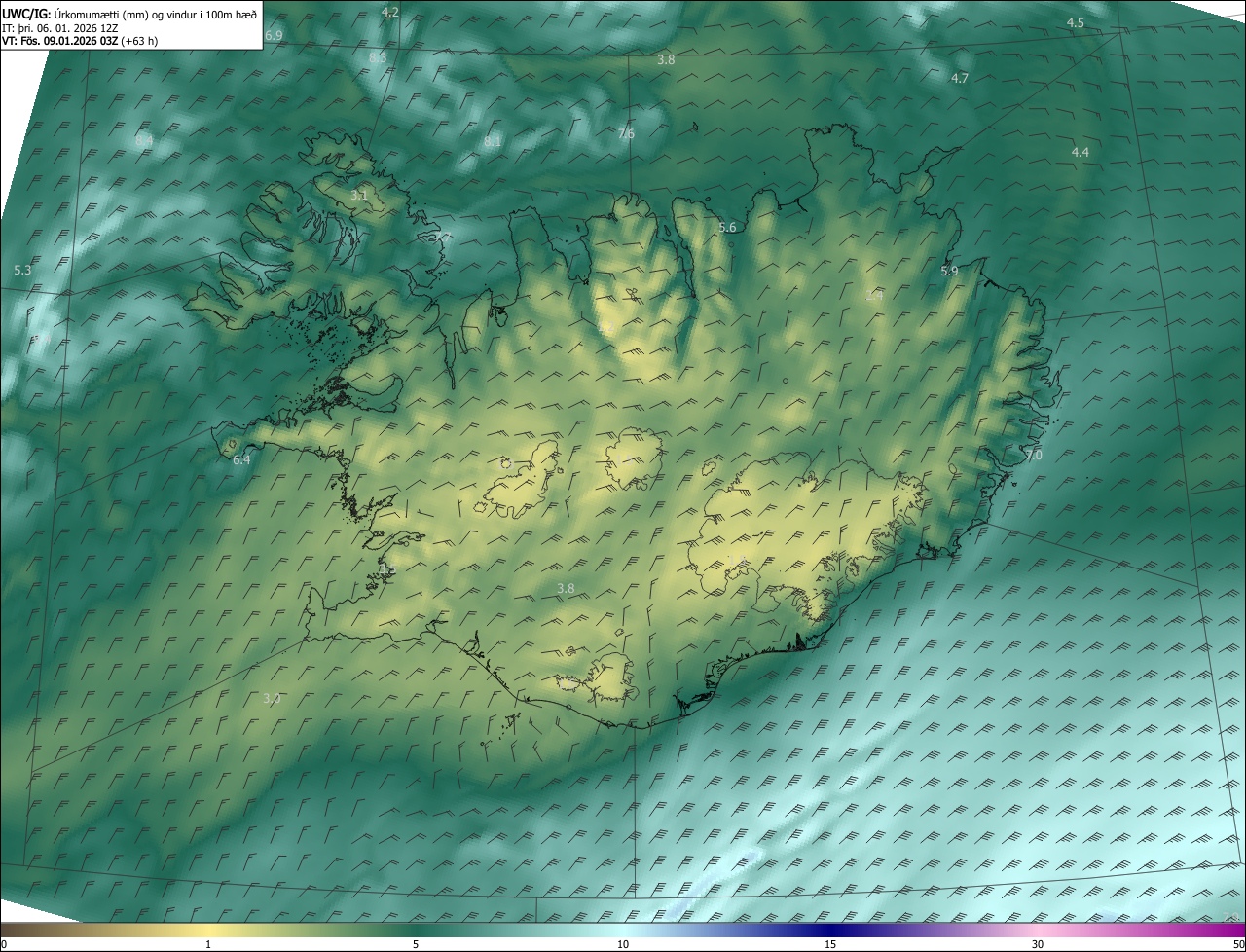This screenshot has width=1246, height=952.
Task: Select the 30 tick on the color scale
Action: coord(1038,945)
